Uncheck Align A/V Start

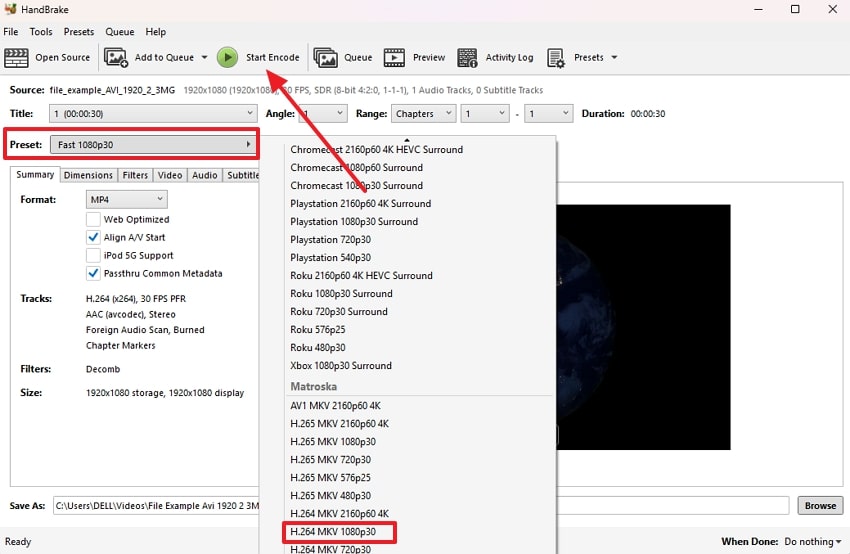click(x=93, y=237)
